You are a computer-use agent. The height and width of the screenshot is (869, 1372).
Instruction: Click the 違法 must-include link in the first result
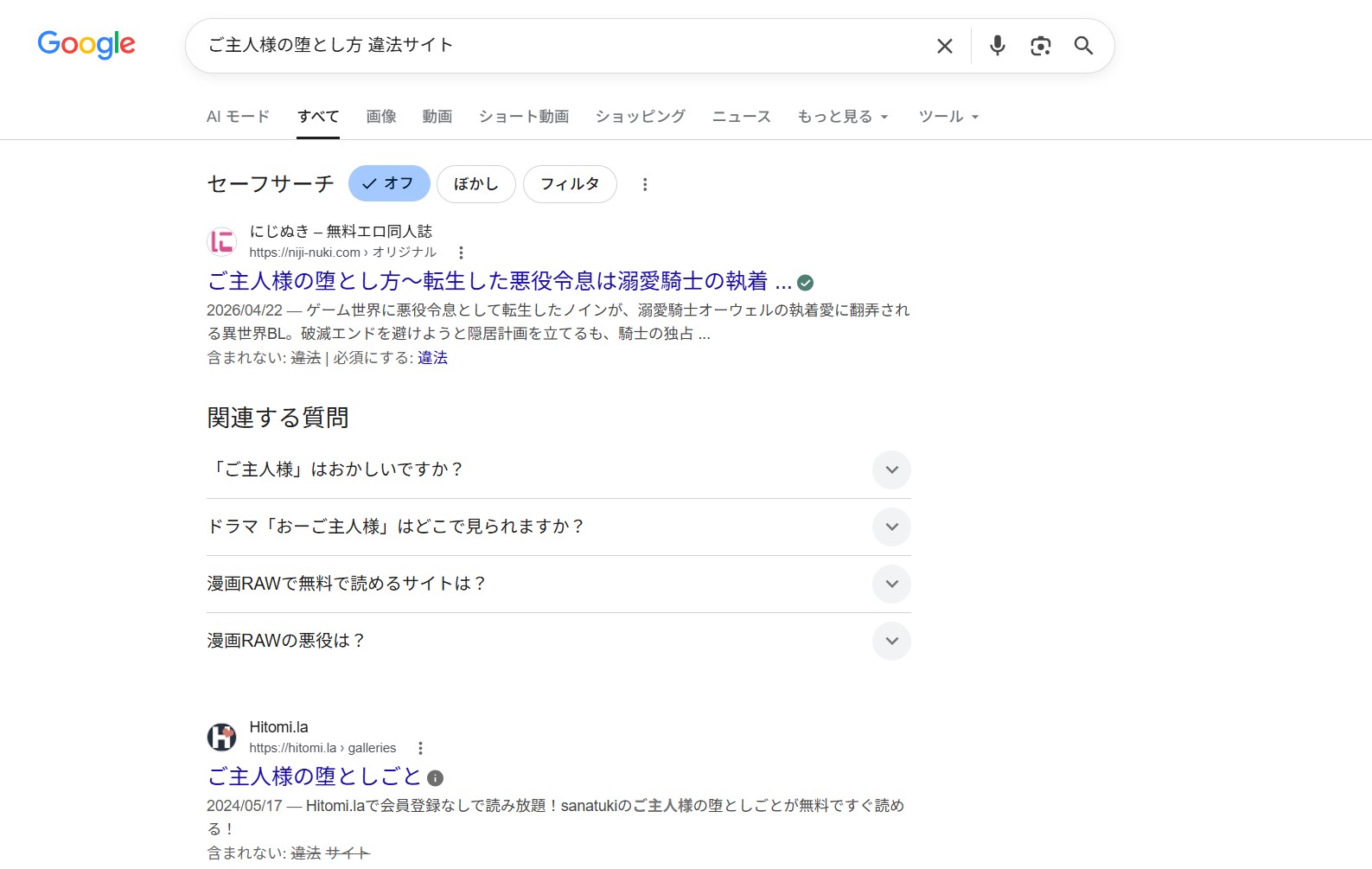pyautogui.click(x=433, y=358)
